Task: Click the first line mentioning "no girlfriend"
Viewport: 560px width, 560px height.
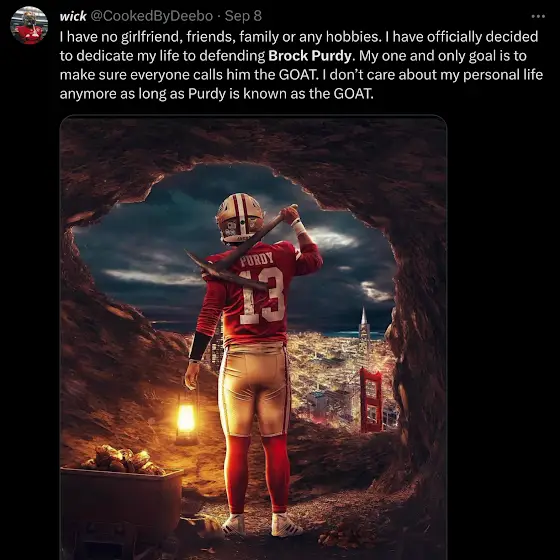Action: click(x=299, y=37)
